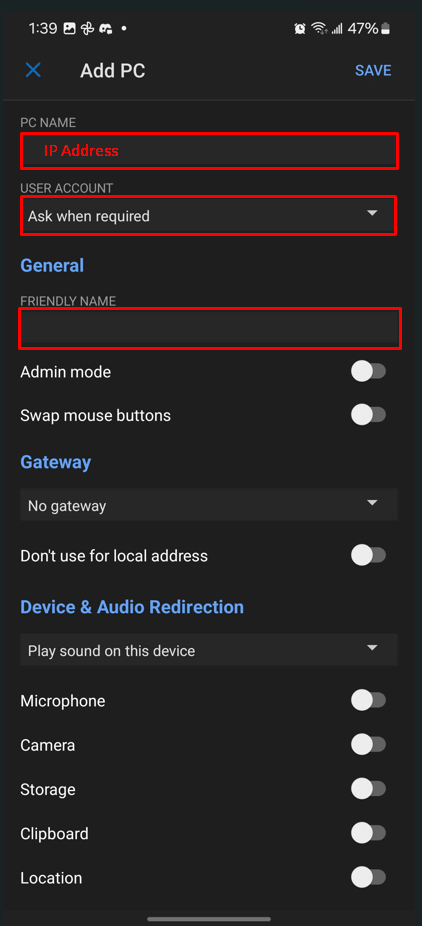Close the Add PC screen with X
Viewport: 422px width, 926px height.
33,70
